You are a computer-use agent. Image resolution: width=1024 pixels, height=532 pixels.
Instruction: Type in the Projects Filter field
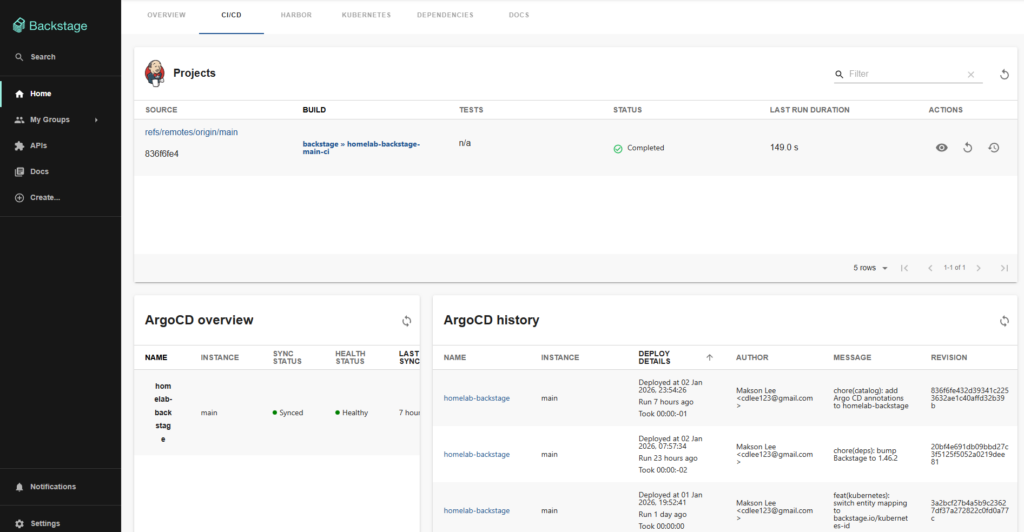[904, 74]
